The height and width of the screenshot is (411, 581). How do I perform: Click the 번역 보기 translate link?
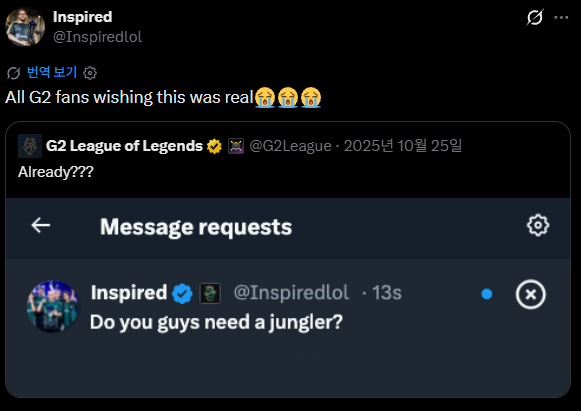tap(52, 72)
